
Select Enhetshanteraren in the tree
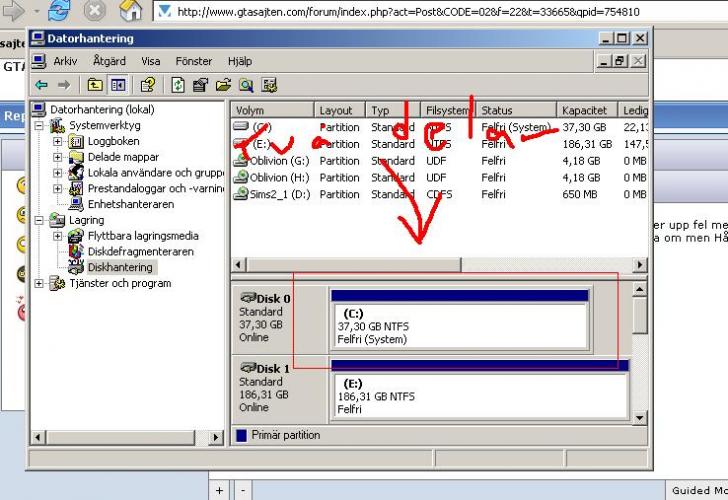pos(130,204)
